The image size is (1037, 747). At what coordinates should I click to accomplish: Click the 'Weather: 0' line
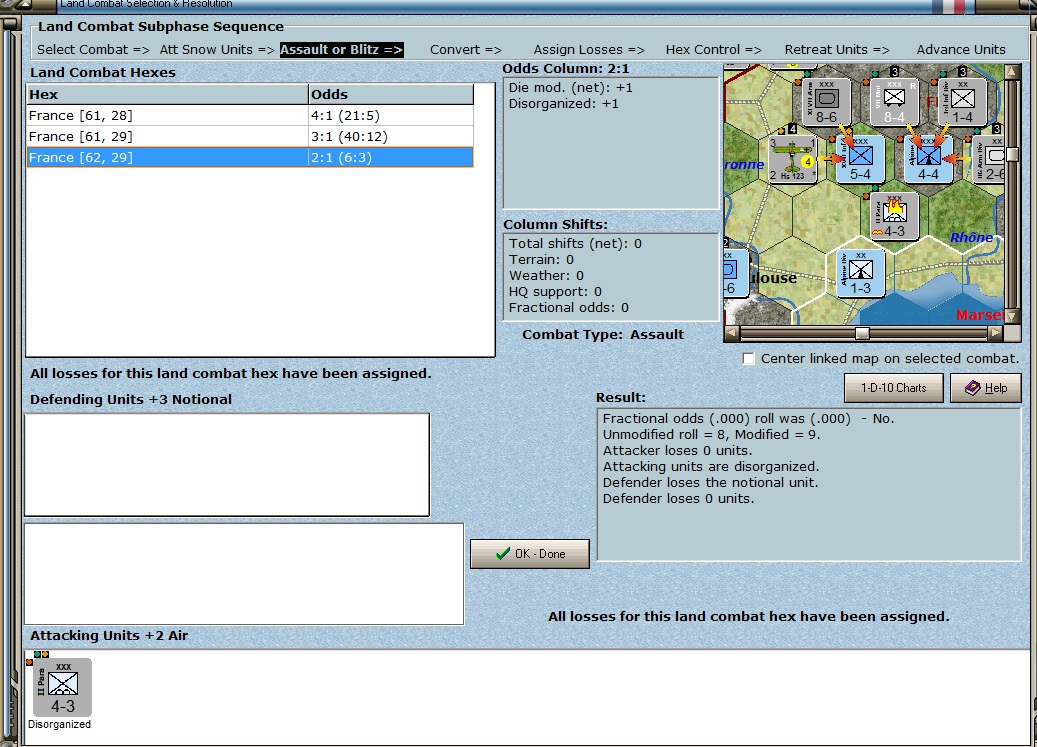click(546, 276)
